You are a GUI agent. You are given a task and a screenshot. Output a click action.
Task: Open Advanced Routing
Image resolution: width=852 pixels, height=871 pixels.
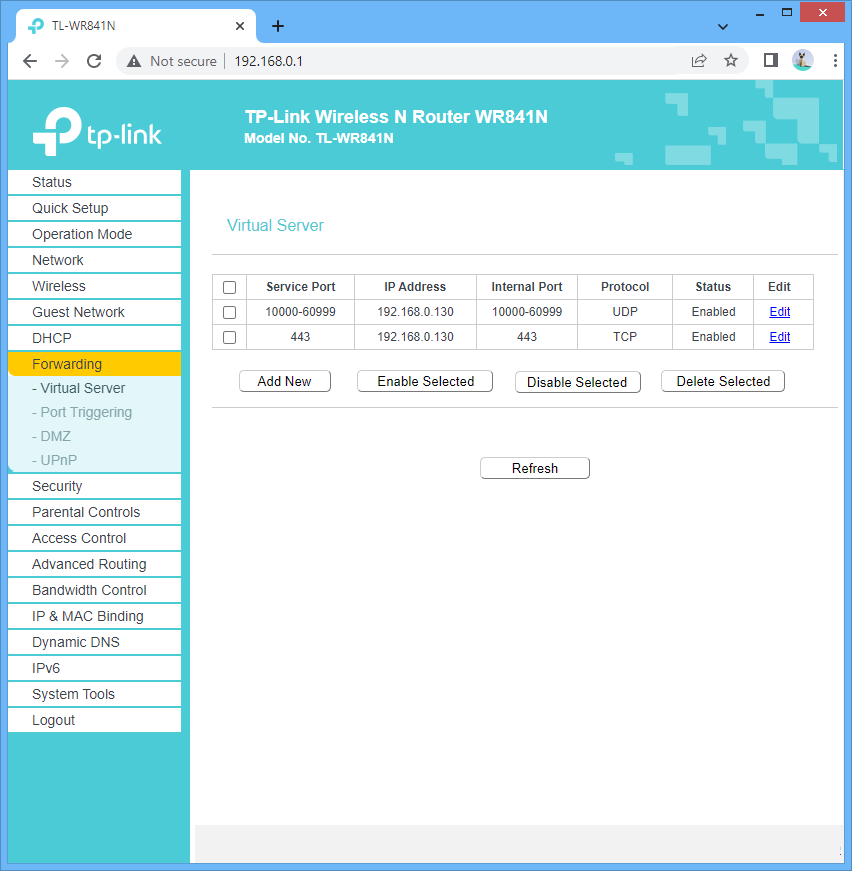pos(94,564)
